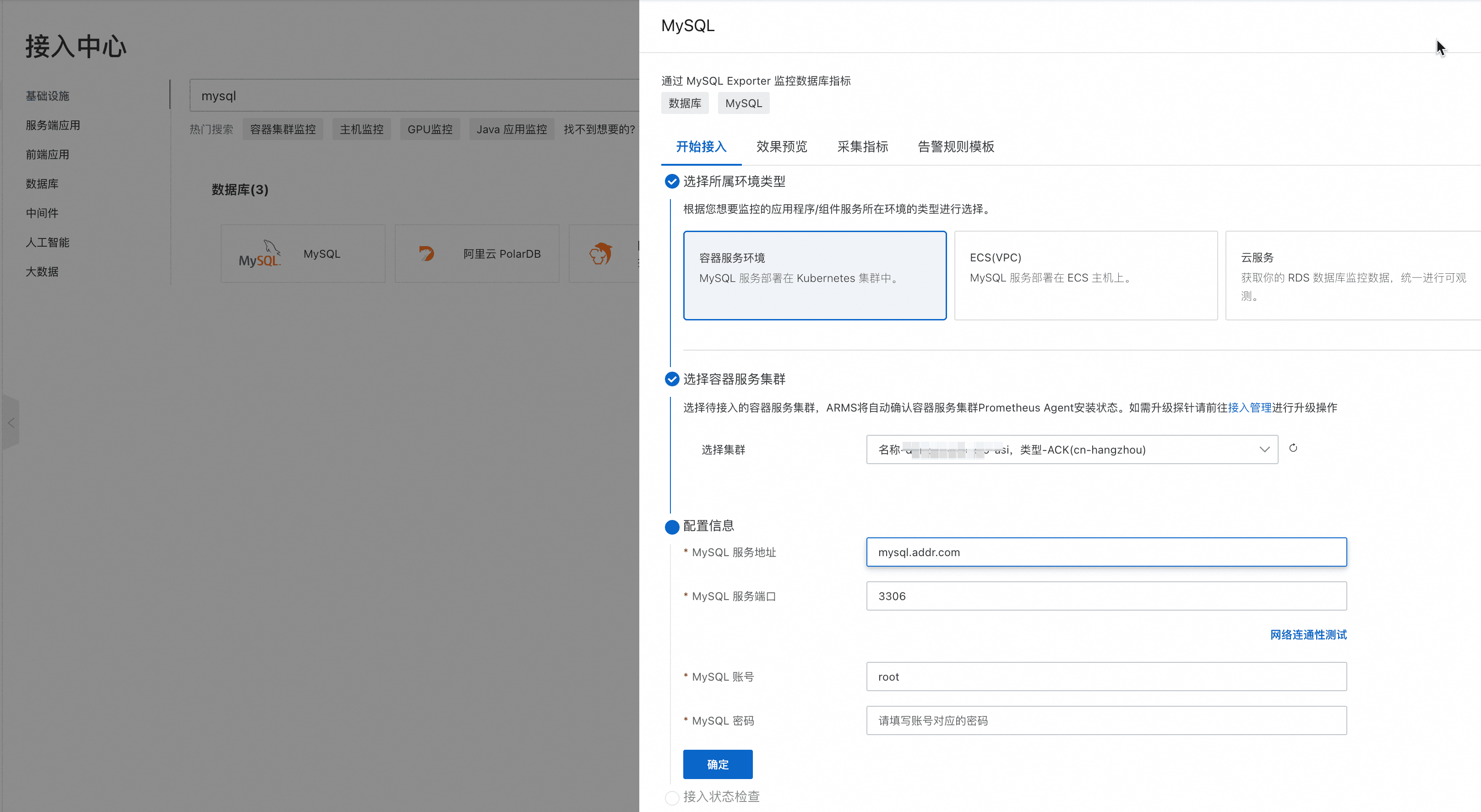
Task: Click the blue 确定 button
Action: (717, 764)
